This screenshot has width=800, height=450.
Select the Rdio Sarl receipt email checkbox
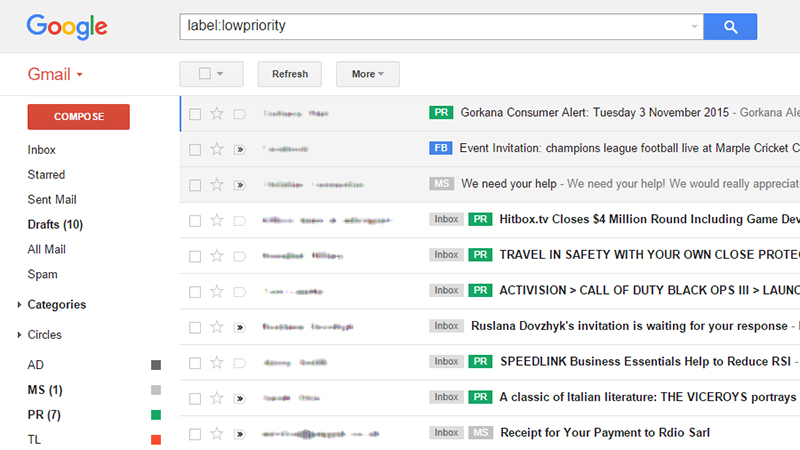195,434
